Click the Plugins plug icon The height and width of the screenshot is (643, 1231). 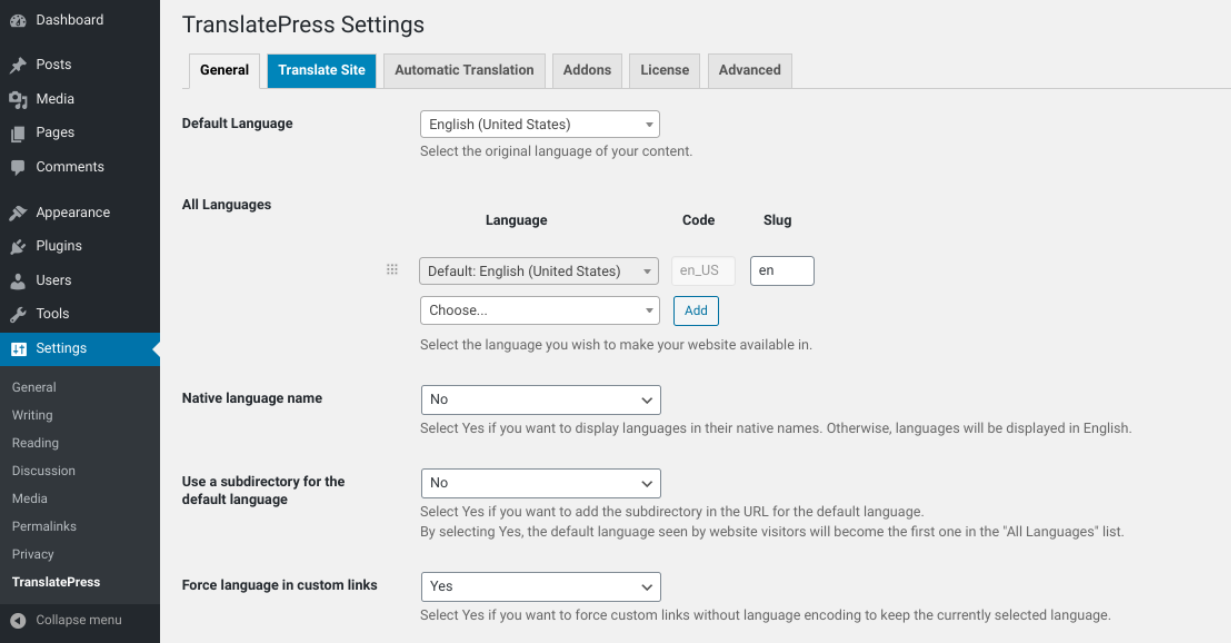click(x=18, y=246)
